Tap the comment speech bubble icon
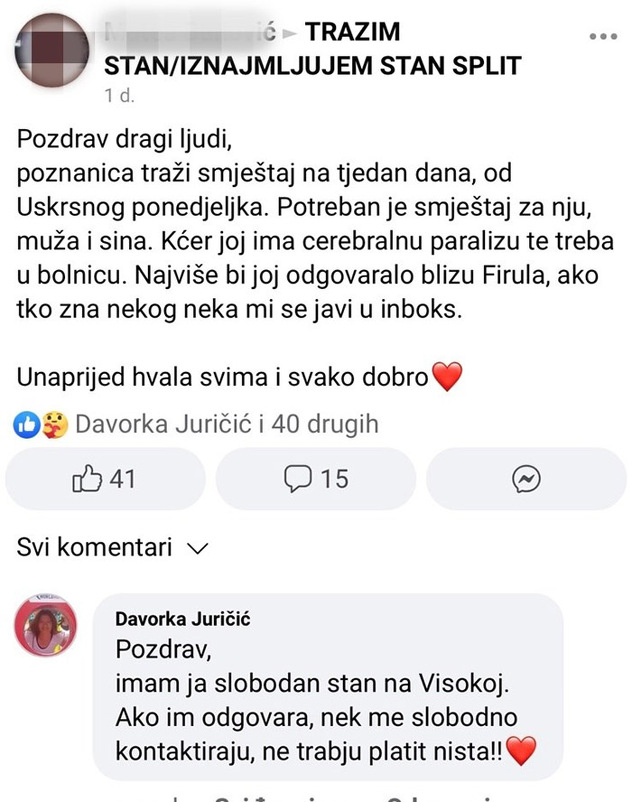632x802 pixels. coord(315,479)
